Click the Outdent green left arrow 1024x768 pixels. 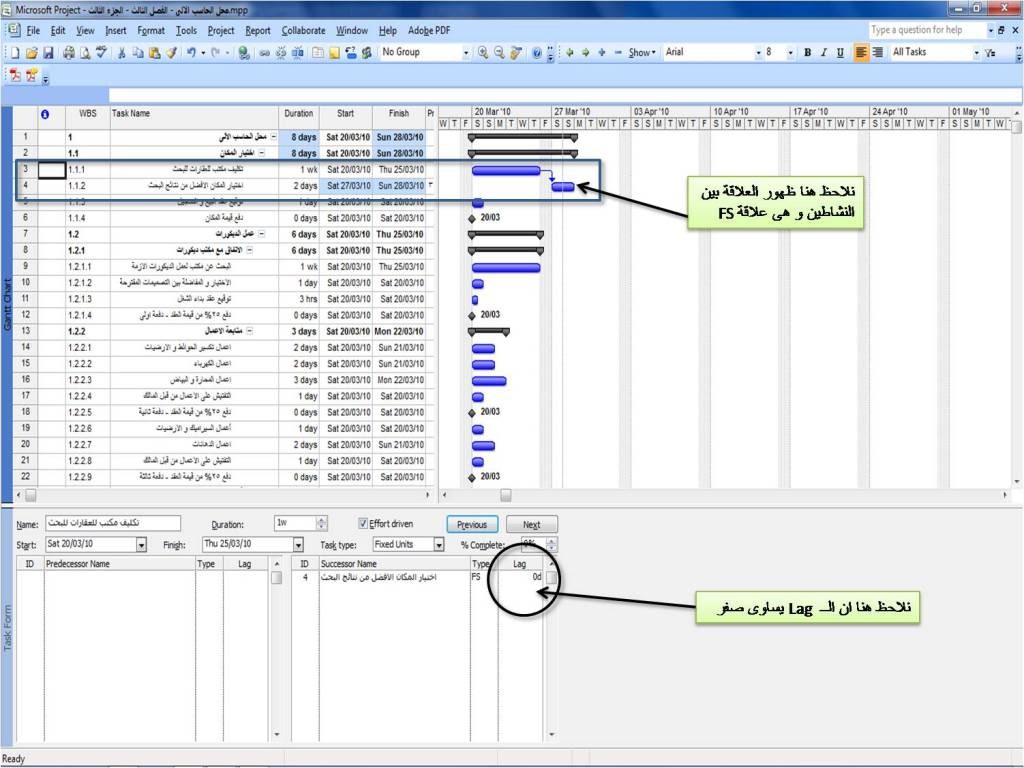tap(569, 52)
